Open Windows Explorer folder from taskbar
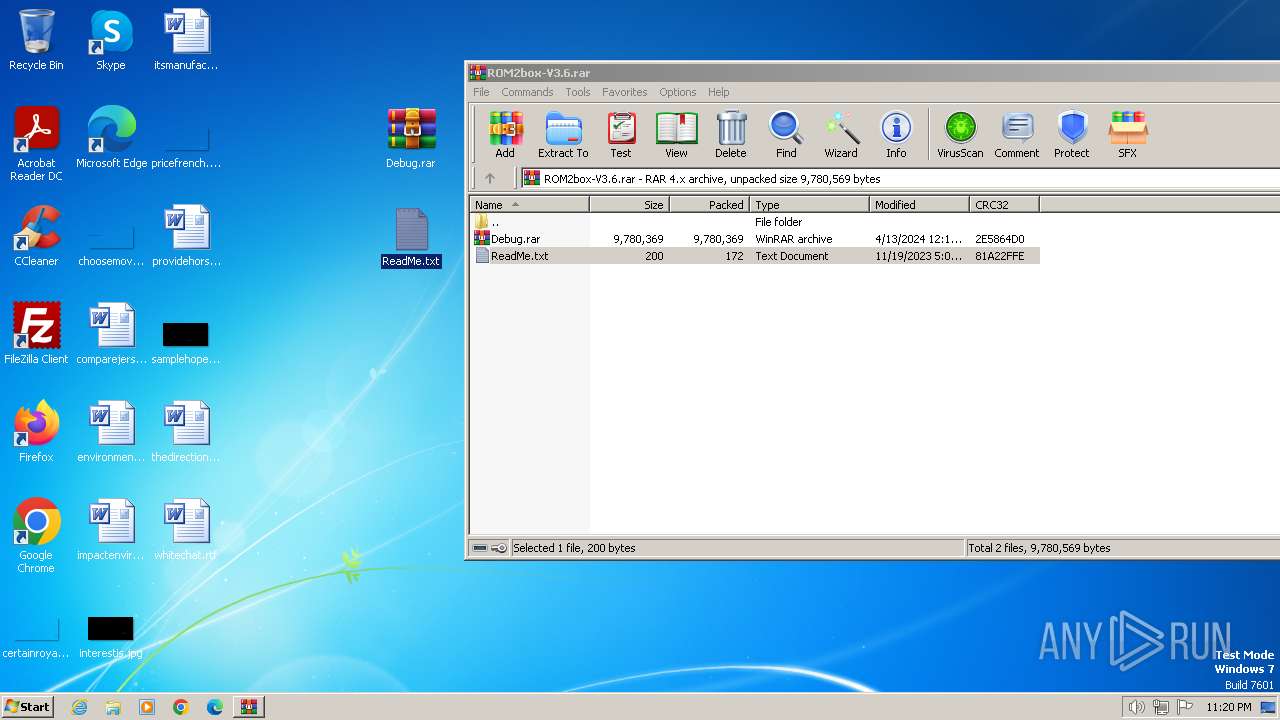Screen dimensions: 1280x720 113,707
